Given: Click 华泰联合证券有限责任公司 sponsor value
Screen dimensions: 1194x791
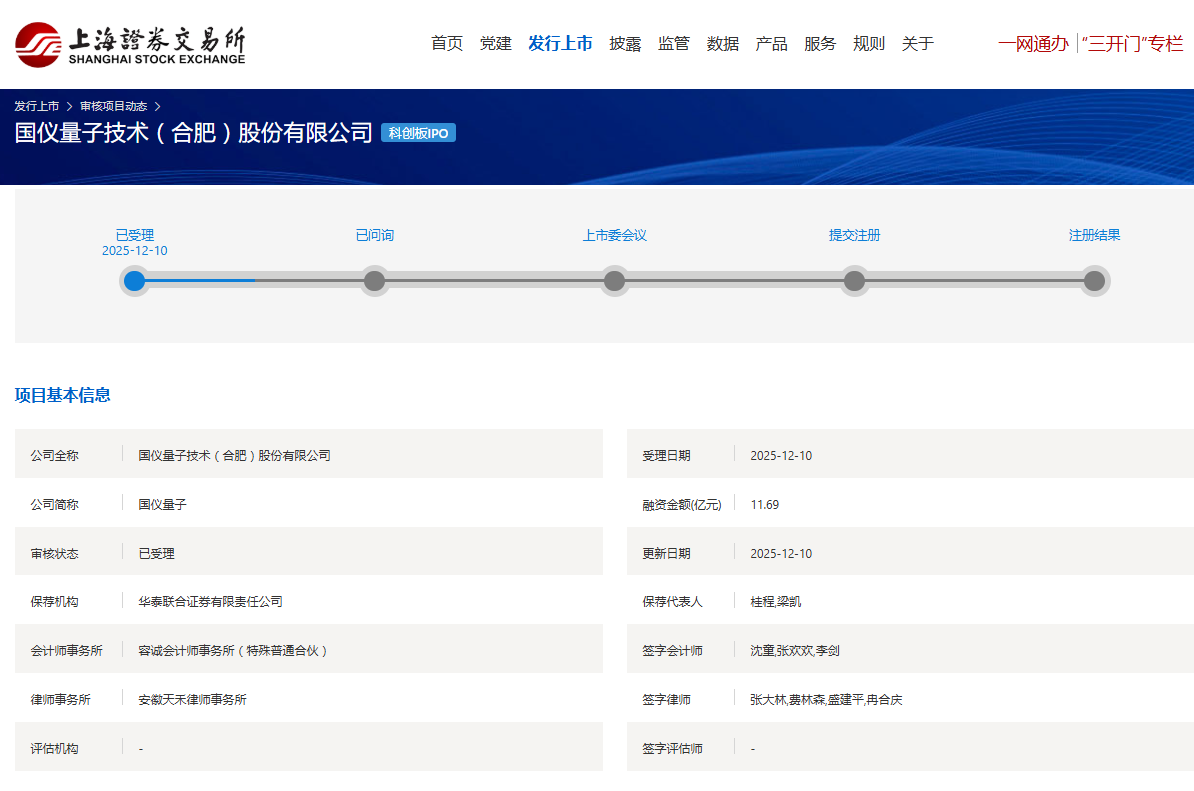Looking at the screenshot, I should pyautogui.click(x=210, y=601).
